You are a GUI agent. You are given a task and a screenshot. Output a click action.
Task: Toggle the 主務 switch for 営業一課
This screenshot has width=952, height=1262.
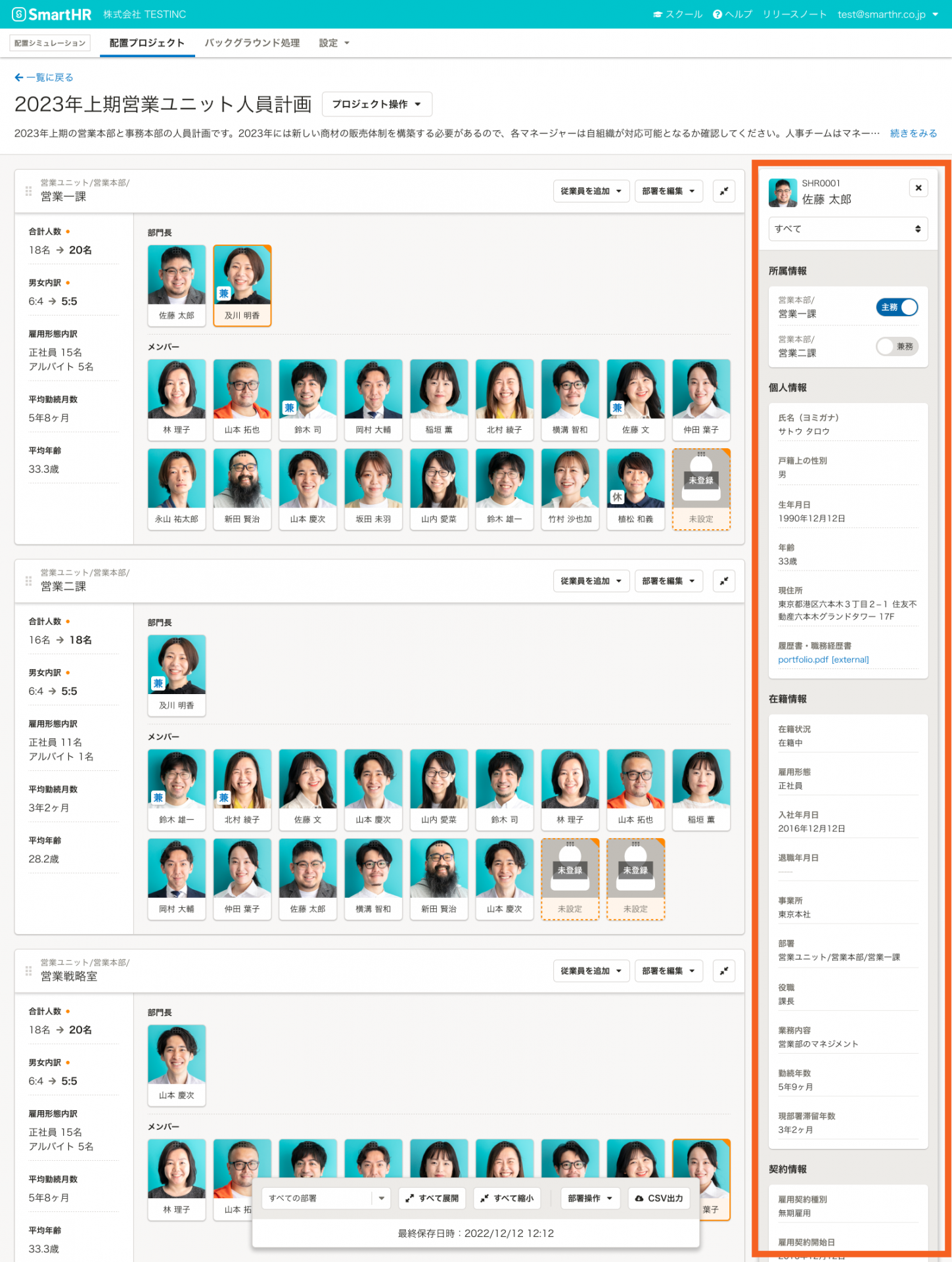(897, 307)
